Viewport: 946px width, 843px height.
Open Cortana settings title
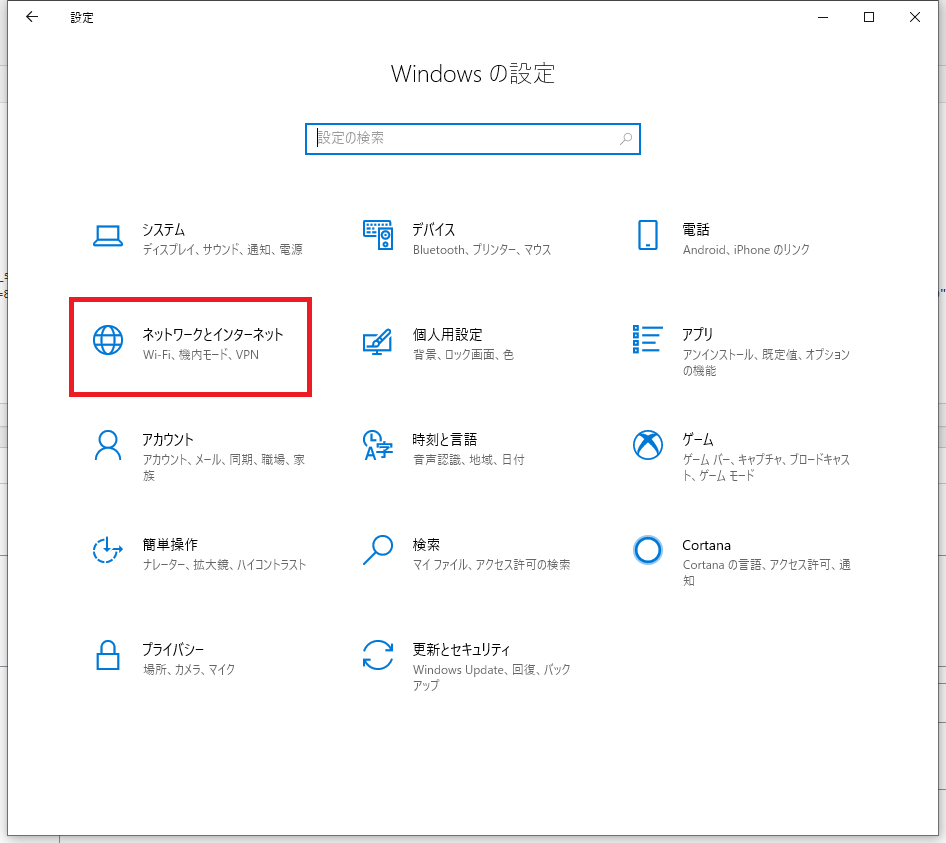tap(706, 545)
